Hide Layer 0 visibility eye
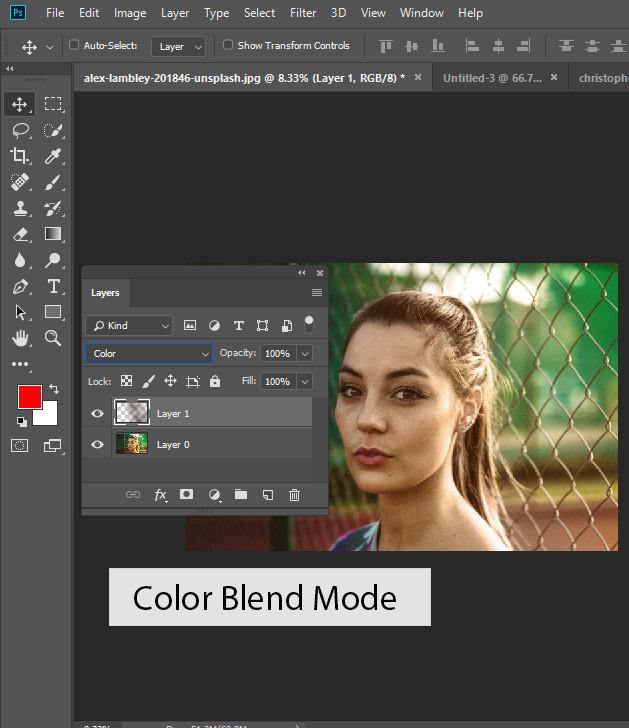Viewport: 629px width, 728px height. coord(97,444)
